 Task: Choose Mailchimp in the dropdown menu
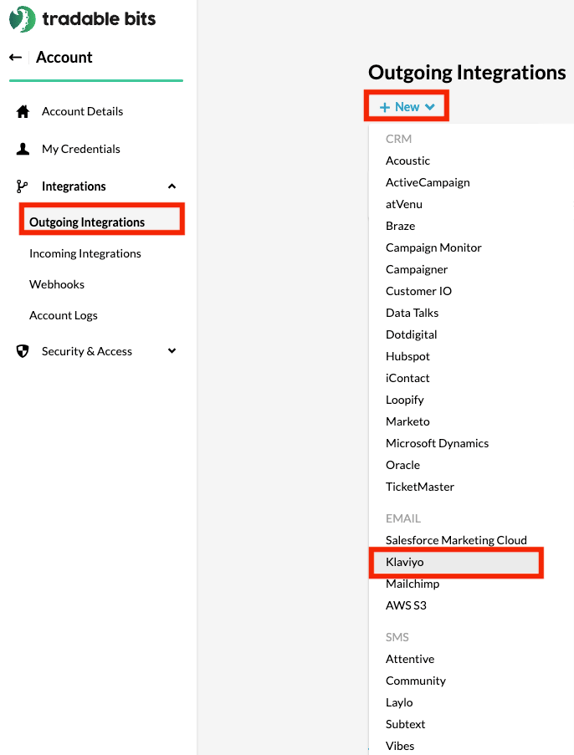click(x=413, y=584)
